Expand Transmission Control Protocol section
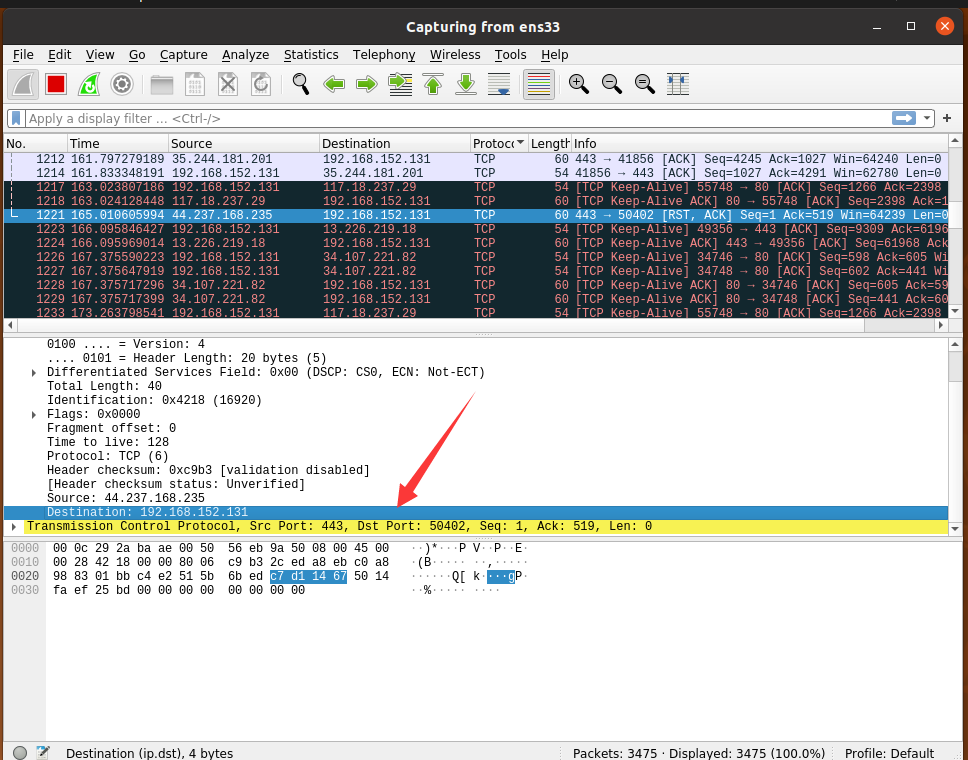The height and width of the screenshot is (760, 968). click(x=14, y=526)
